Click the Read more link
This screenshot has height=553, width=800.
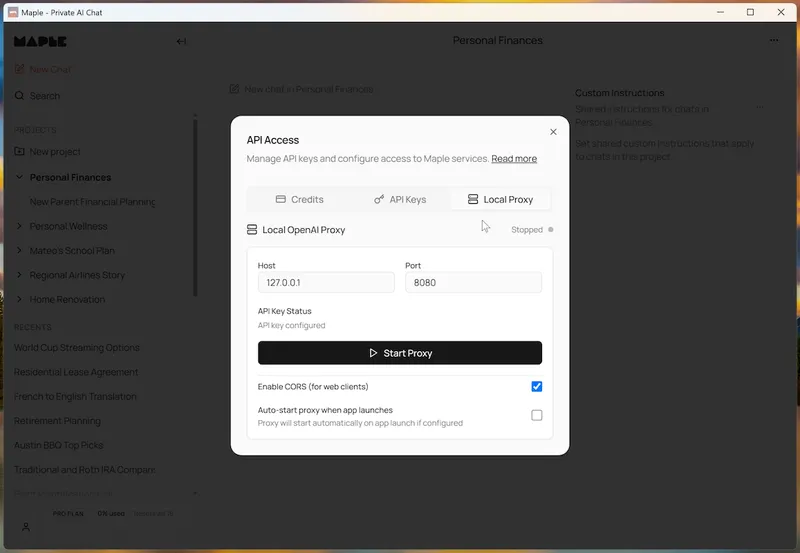514,159
